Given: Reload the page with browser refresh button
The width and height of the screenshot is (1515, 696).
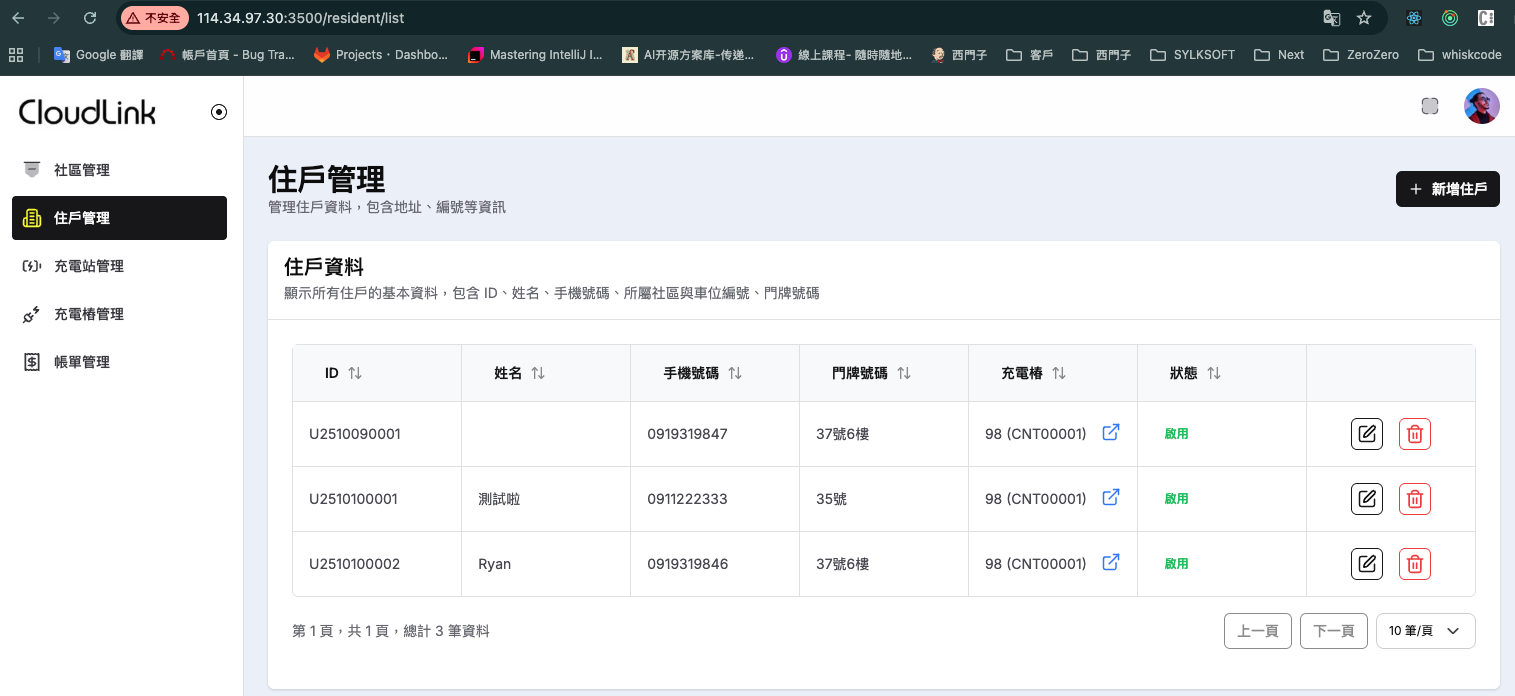Looking at the screenshot, I should click(90, 18).
